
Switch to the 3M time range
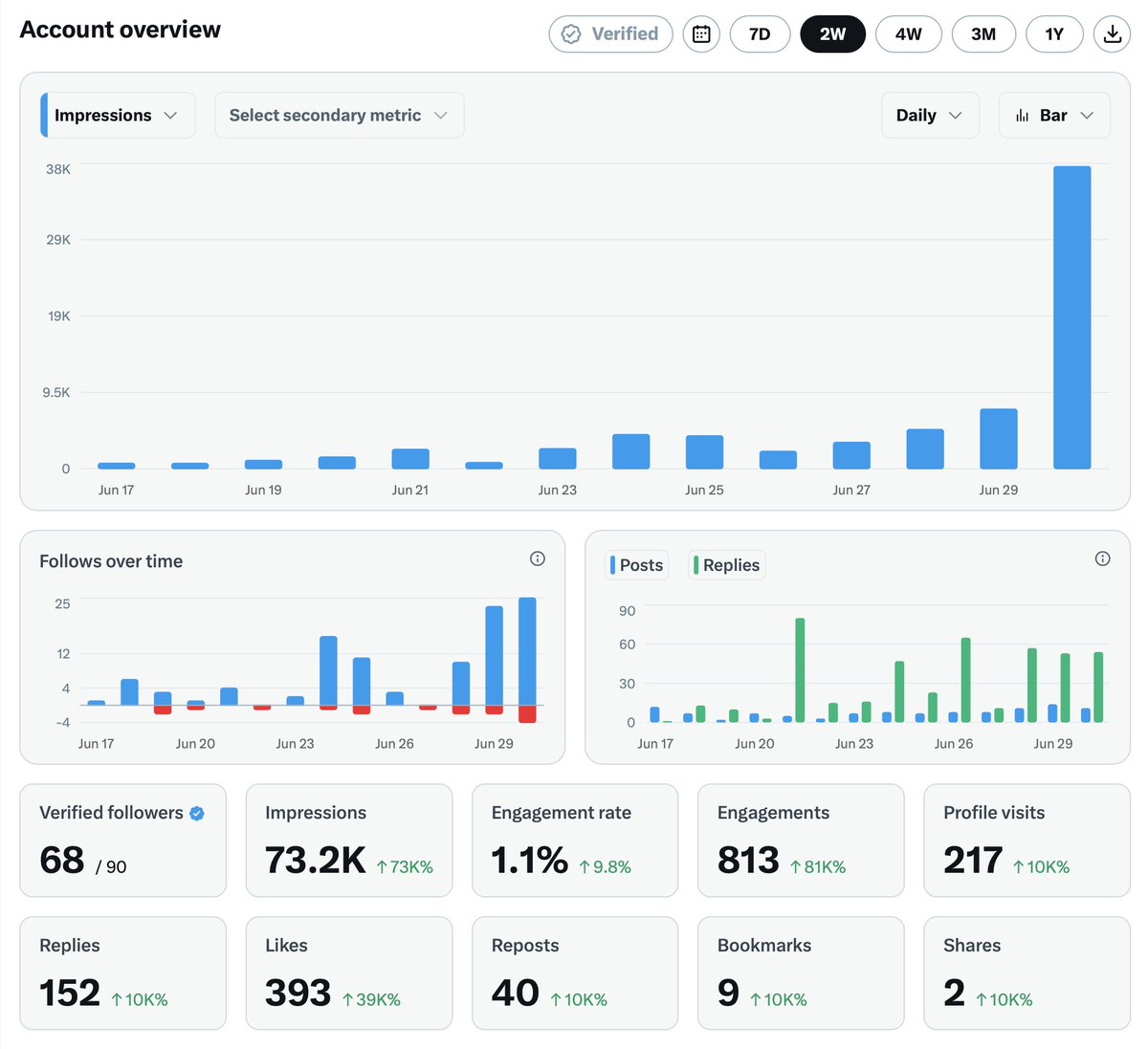pos(983,34)
